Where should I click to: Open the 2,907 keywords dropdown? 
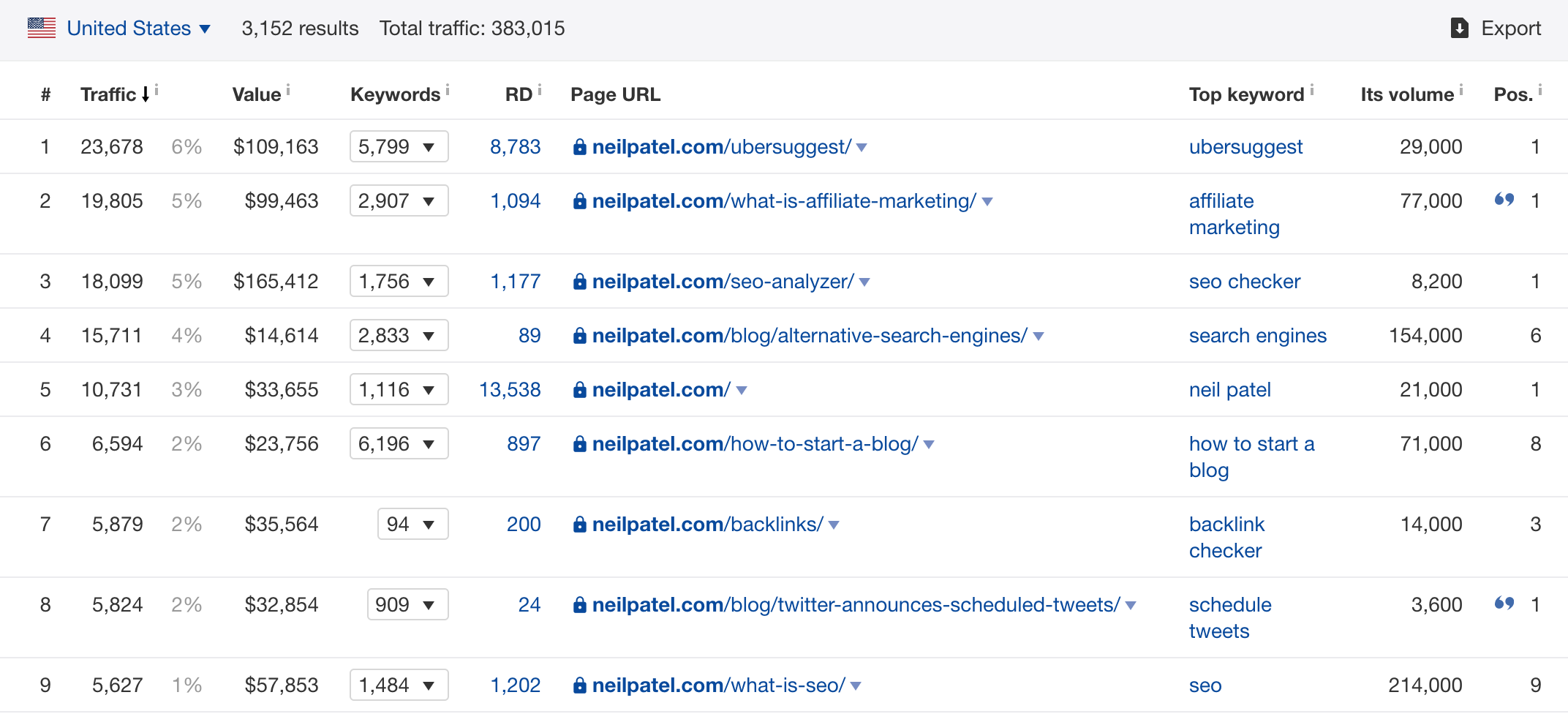coord(399,200)
